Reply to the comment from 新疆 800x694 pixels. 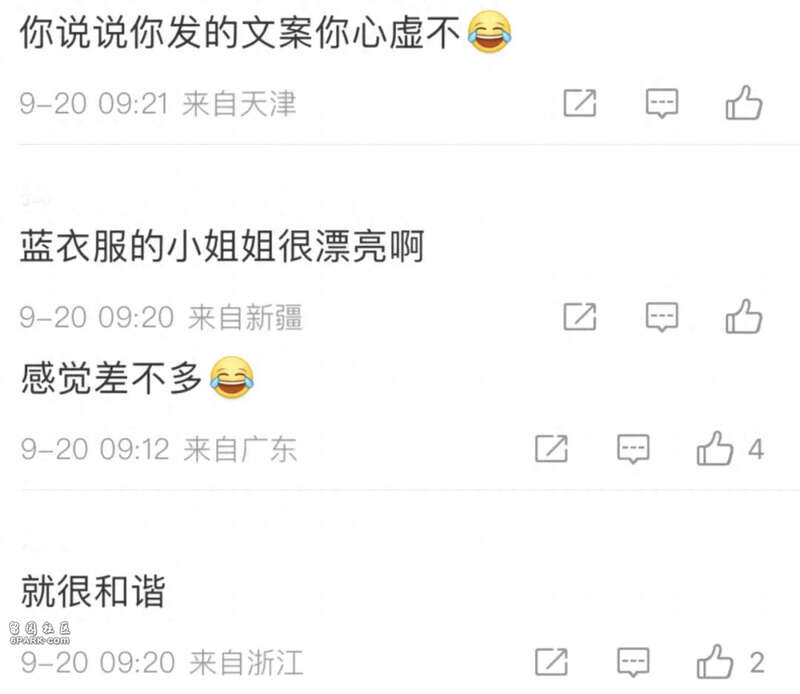(x=662, y=317)
